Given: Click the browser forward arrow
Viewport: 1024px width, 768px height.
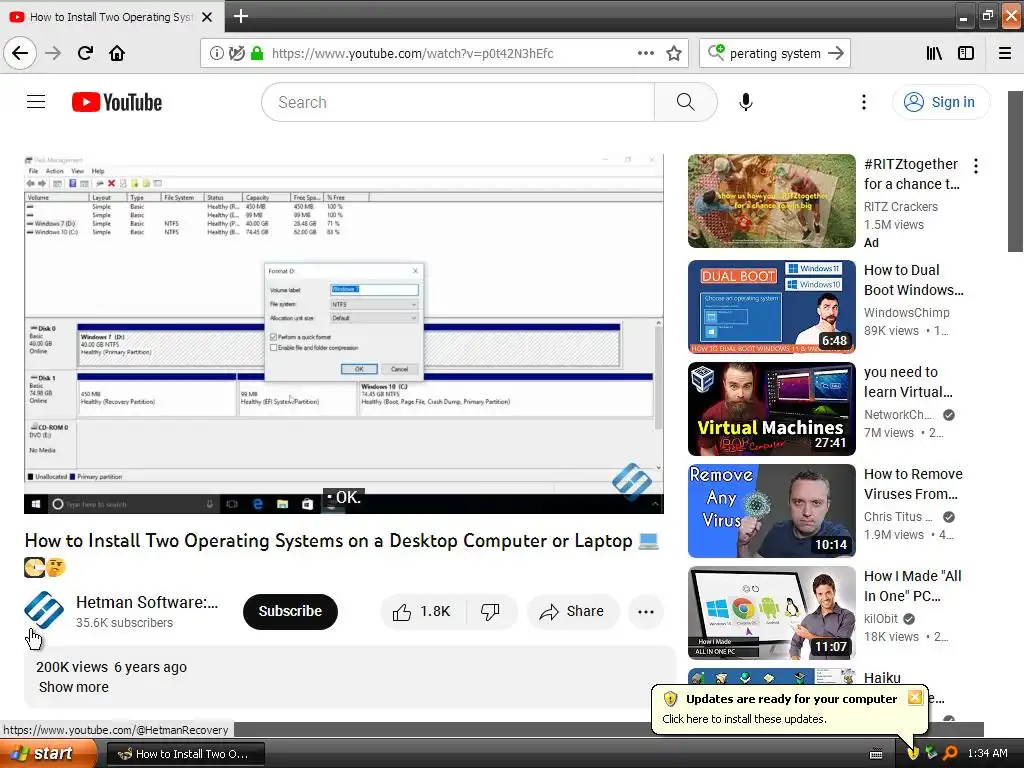Looking at the screenshot, I should 53,53.
